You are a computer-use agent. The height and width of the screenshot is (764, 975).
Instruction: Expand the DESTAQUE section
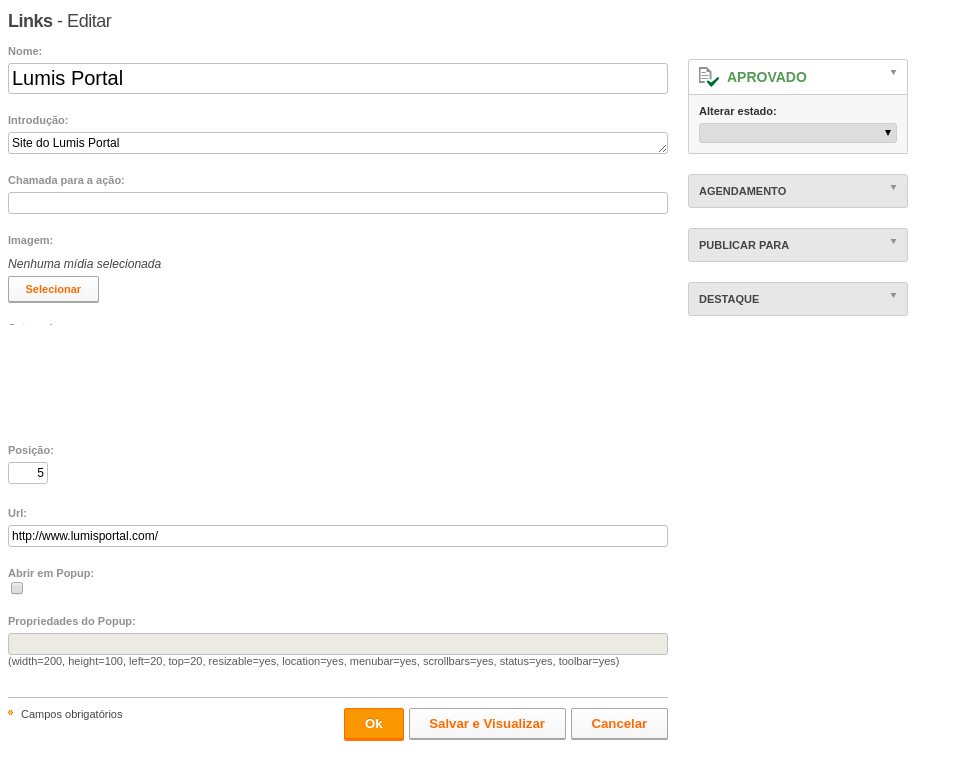[x=797, y=299]
